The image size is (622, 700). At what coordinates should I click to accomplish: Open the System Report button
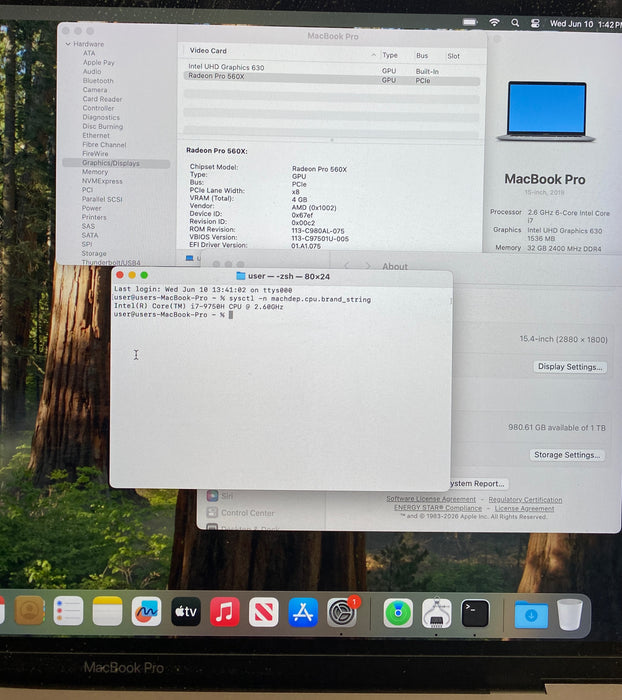[x=477, y=483]
